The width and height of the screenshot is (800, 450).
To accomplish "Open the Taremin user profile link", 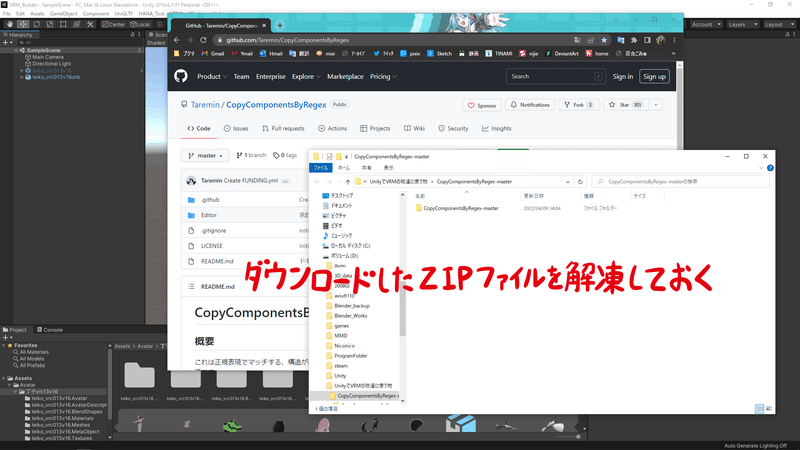I will pyautogui.click(x=205, y=105).
